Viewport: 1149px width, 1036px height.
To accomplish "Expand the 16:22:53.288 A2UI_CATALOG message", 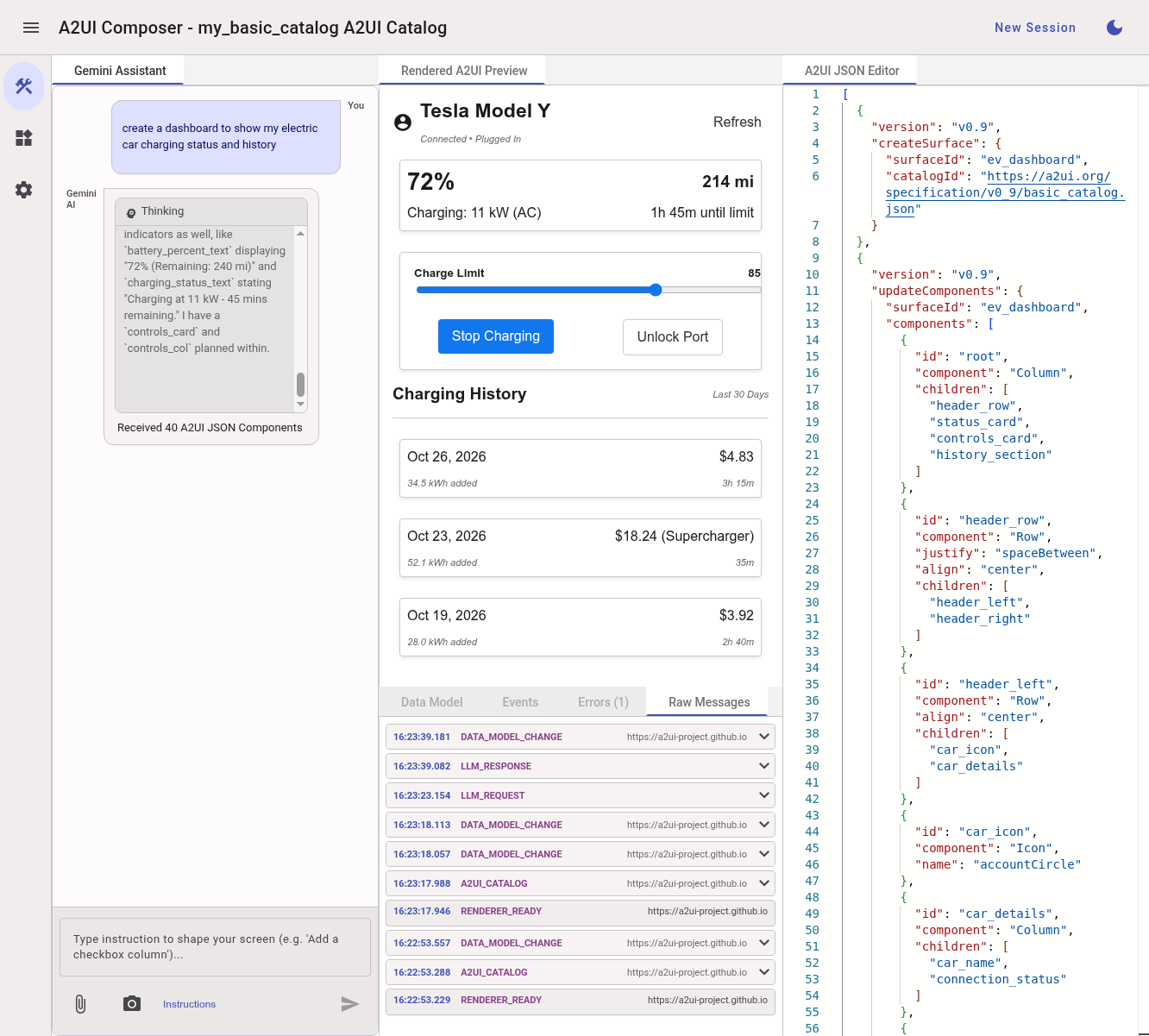I will pyautogui.click(x=581, y=972).
